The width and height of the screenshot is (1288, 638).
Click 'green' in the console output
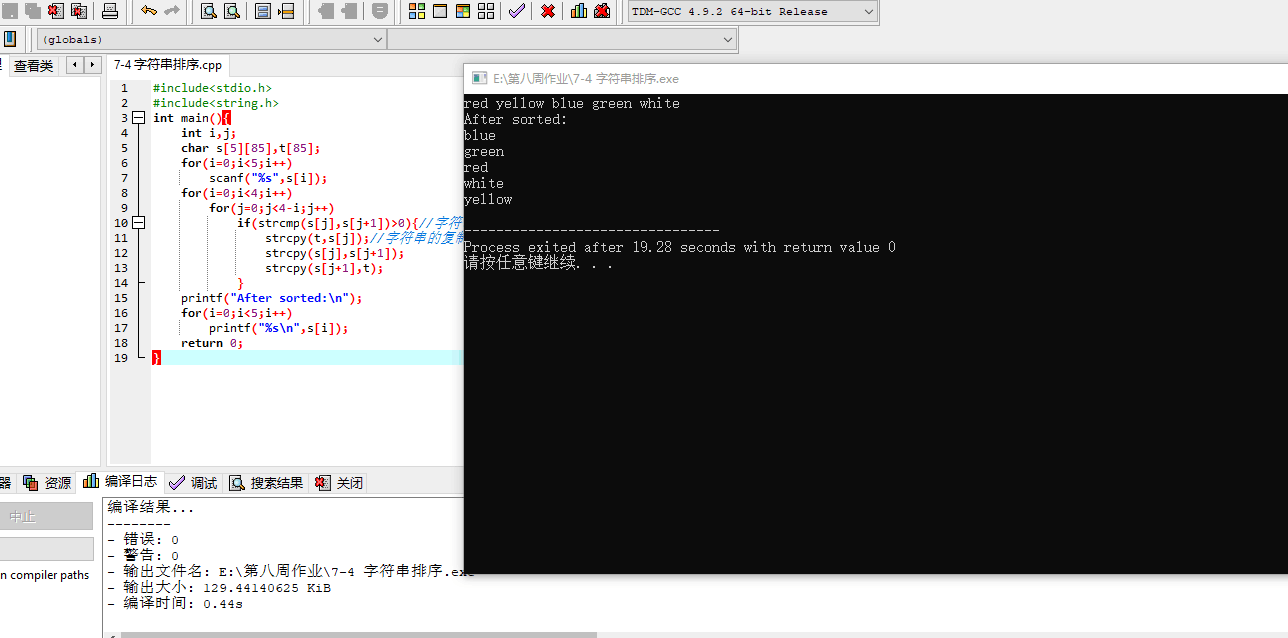coord(484,152)
